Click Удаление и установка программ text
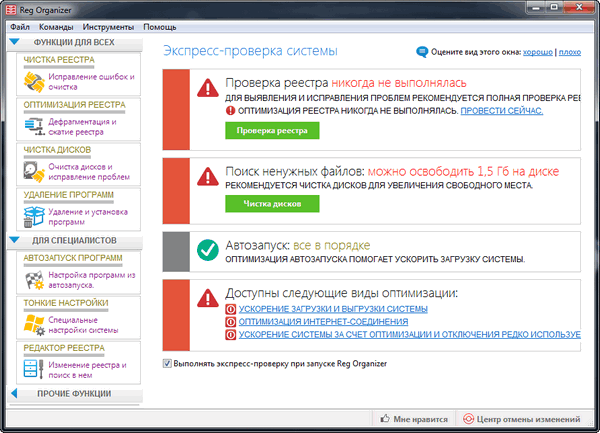Image resolution: width=600 pixels, height=433 pixels. pyautogui.click(x=88, y=217)
